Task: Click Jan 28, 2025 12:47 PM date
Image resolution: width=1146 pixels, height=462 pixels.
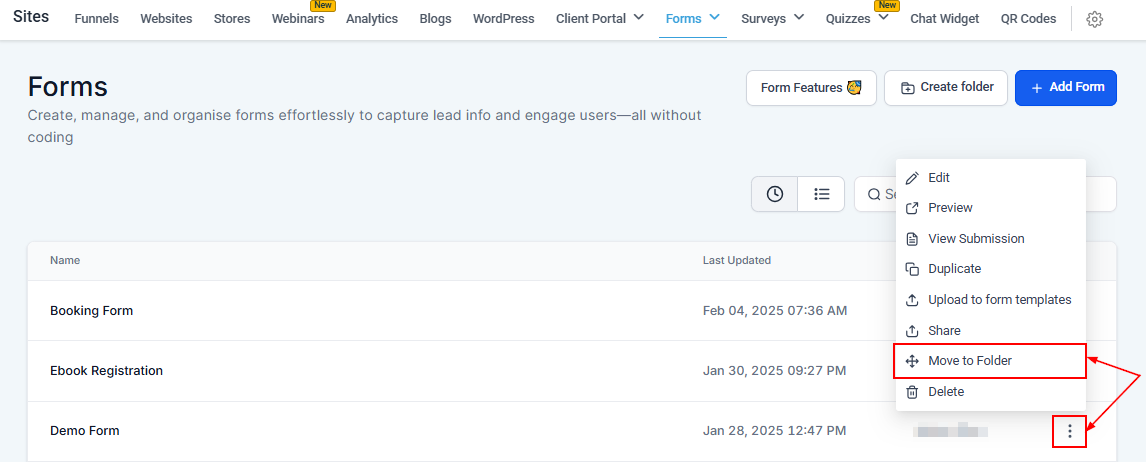Action: (775, 431)
